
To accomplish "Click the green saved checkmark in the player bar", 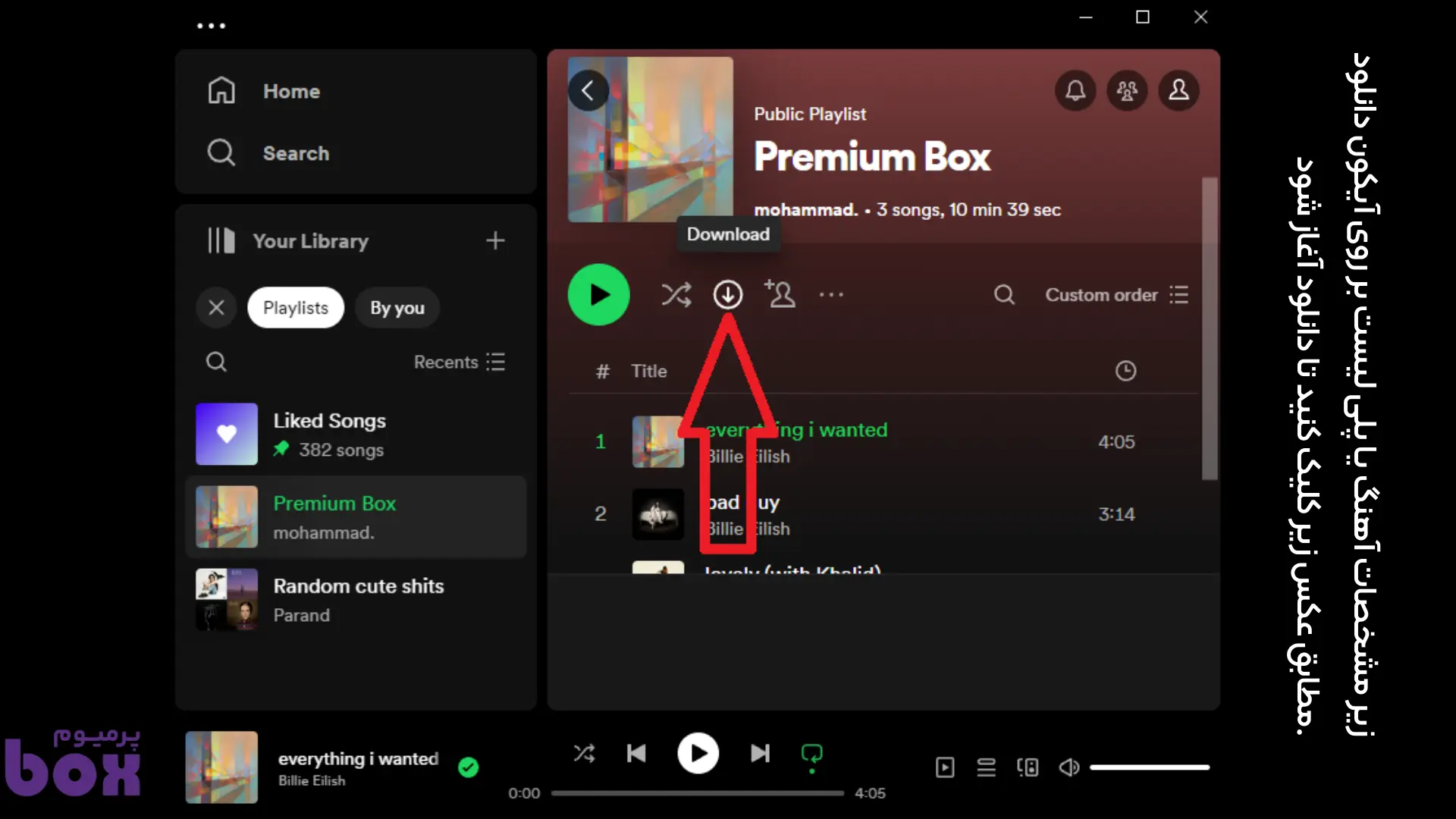I will 469,767.
